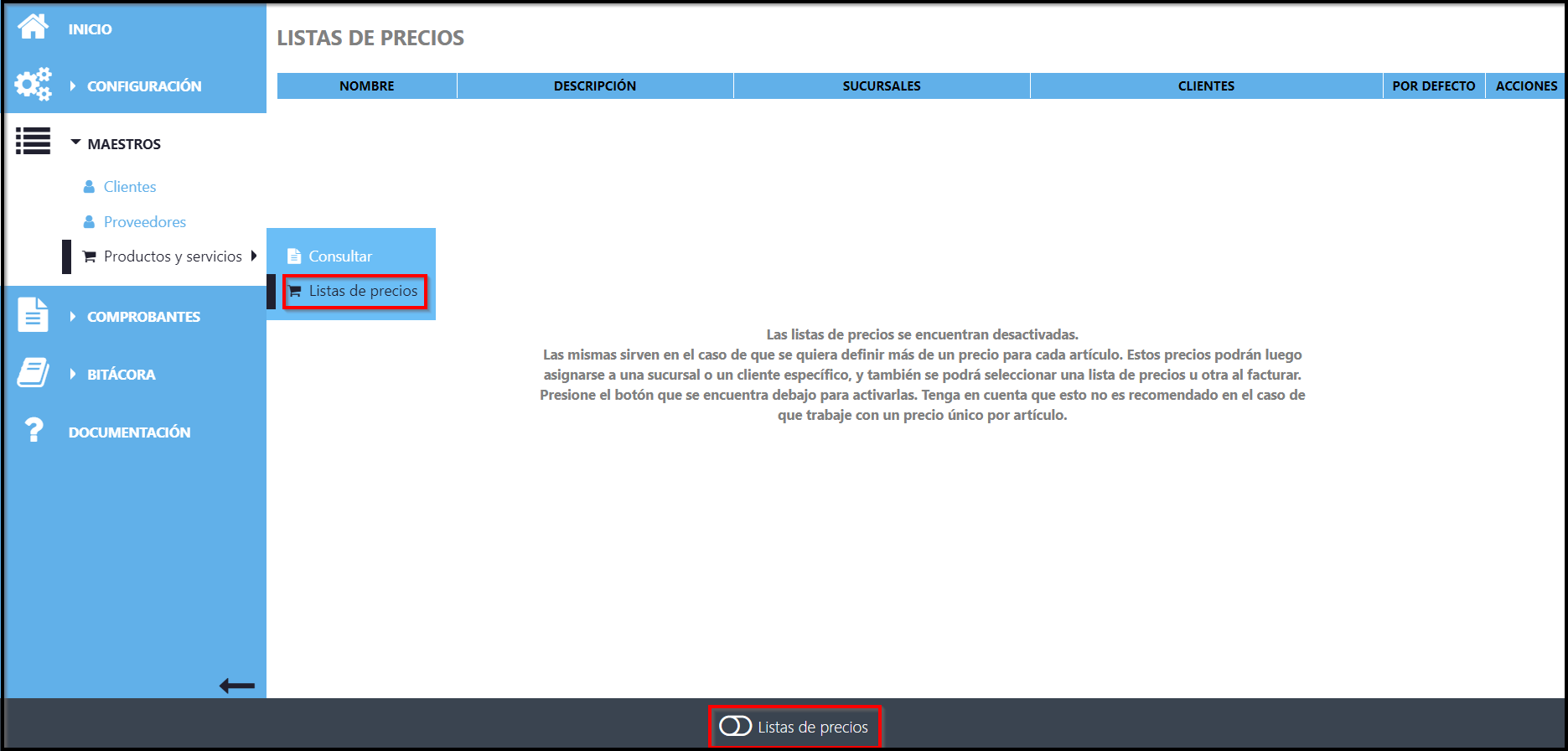Click the Nombre column header
Screen dimensions: 1568x751
point(366,85)
